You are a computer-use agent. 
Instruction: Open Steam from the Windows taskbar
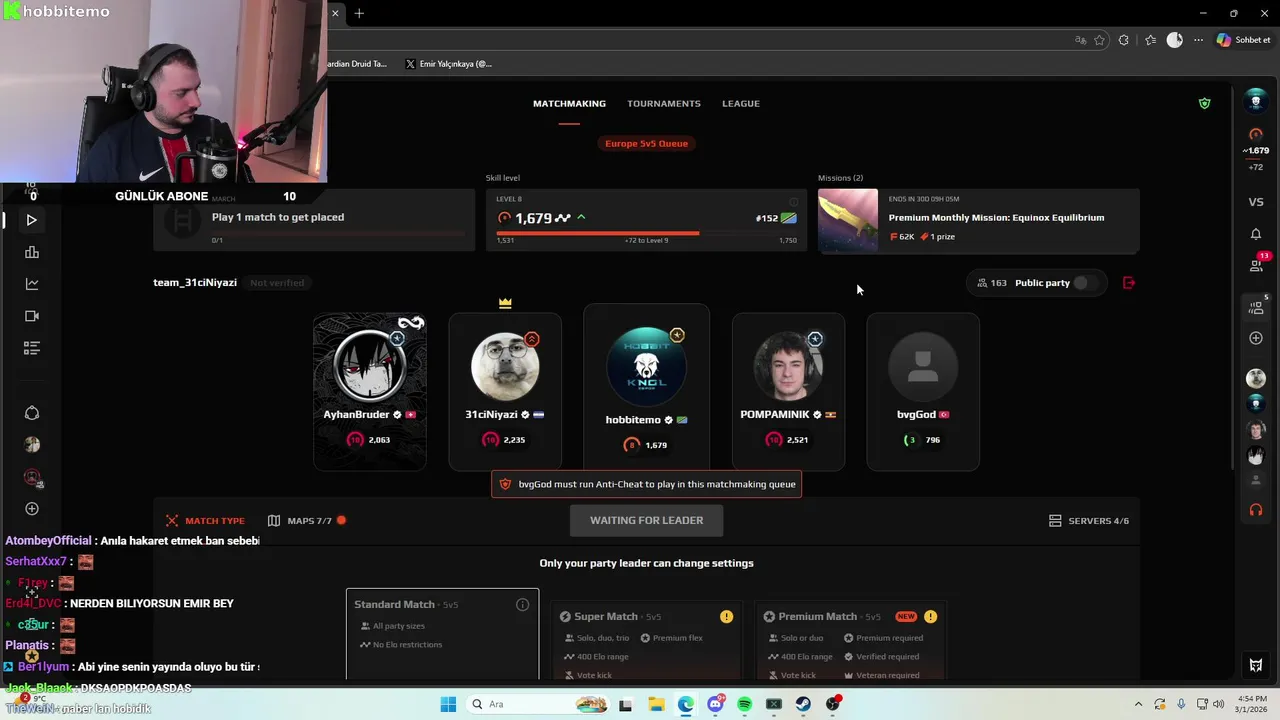click(x=803, y=704)
